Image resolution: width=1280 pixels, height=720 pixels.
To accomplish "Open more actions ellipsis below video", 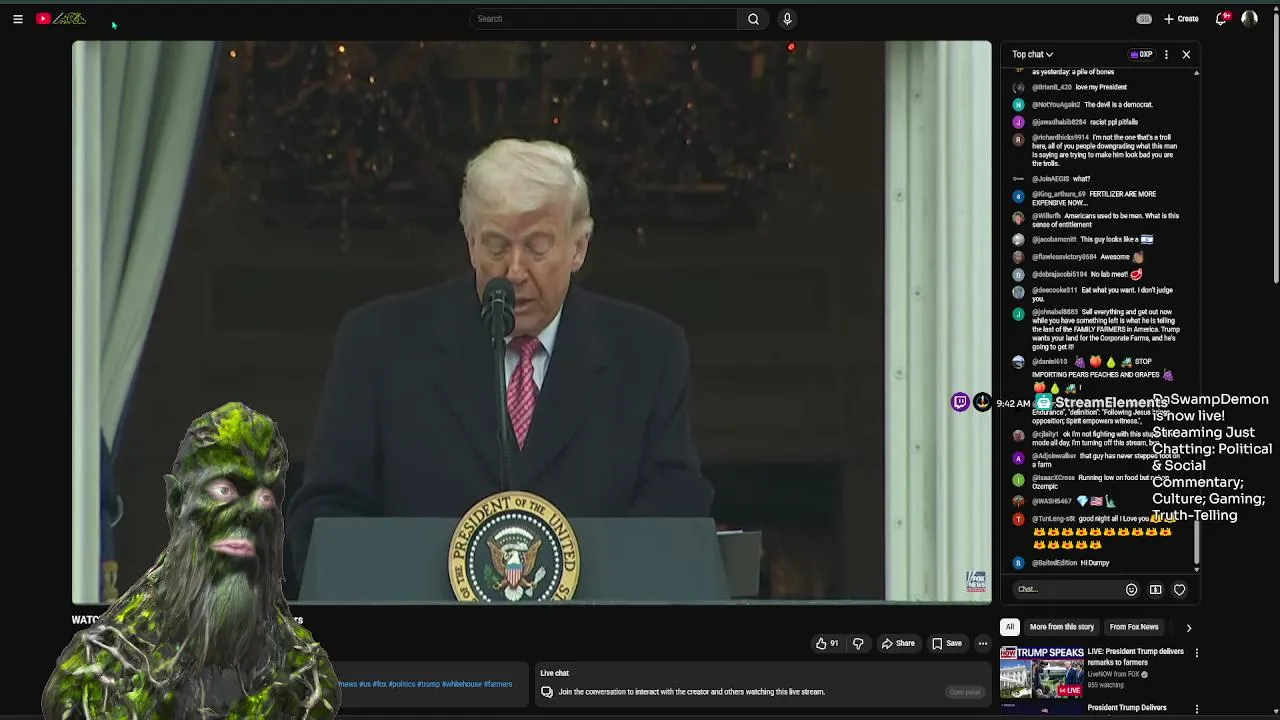I will 983,644.
